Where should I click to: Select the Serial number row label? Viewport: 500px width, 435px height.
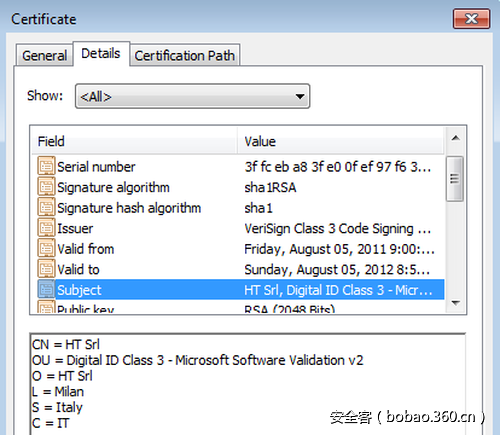coord(96,167)
